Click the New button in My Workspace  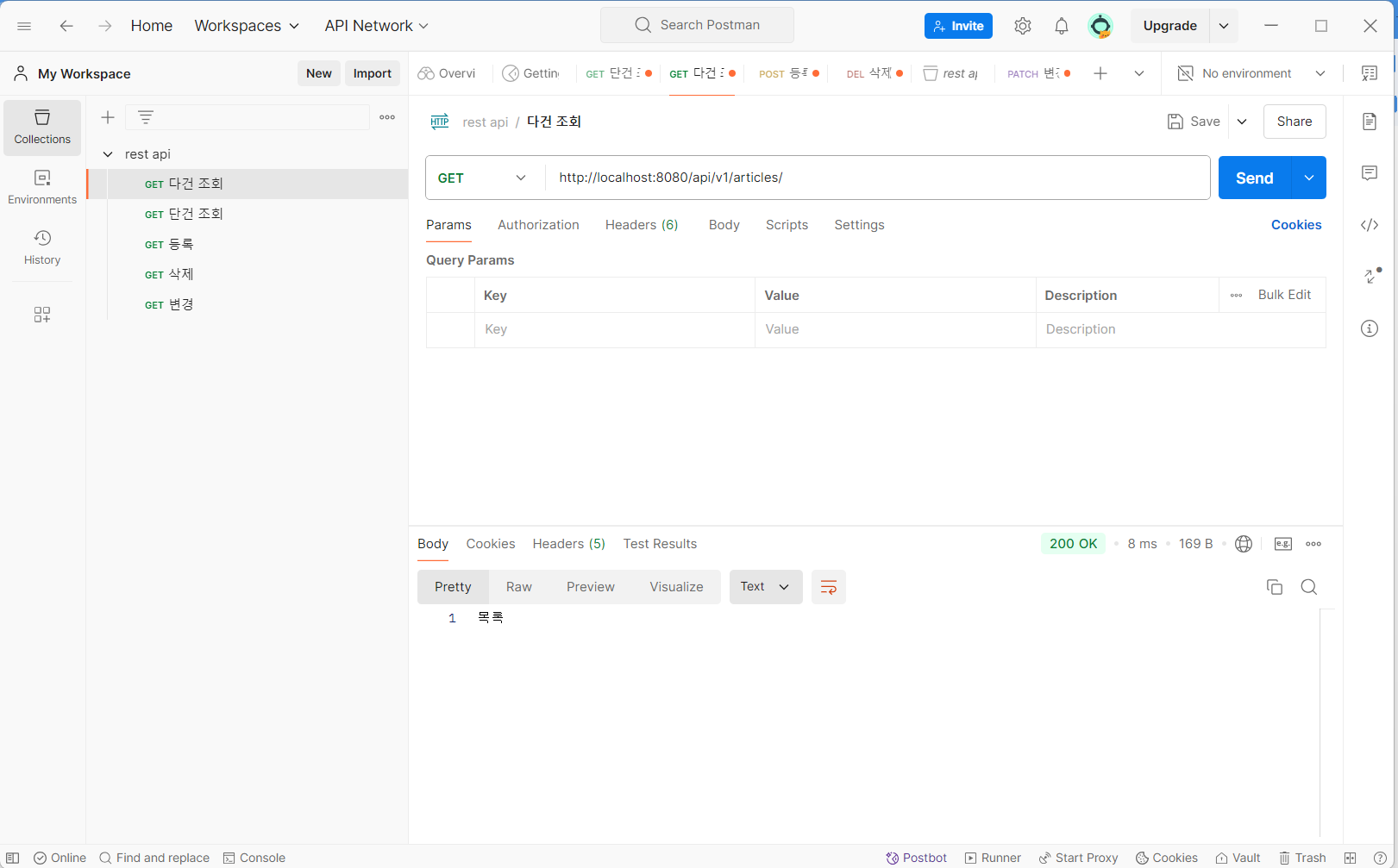(319, 73)
